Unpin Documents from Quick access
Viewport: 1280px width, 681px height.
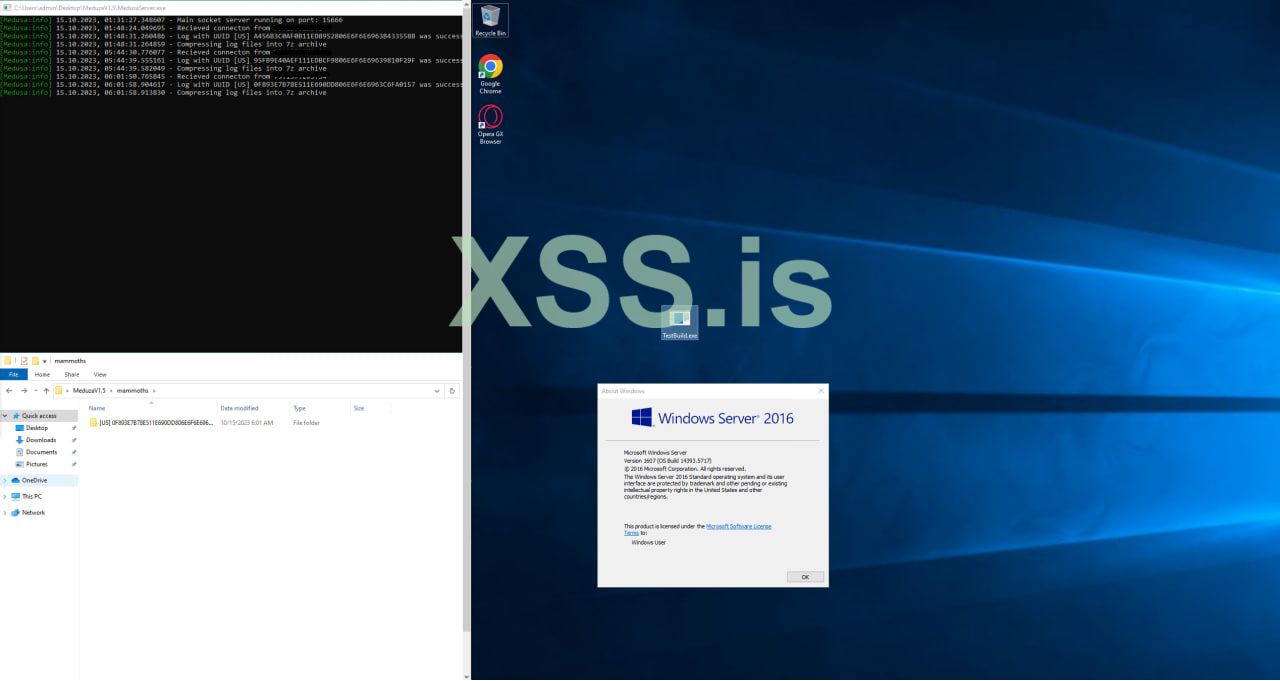click(x=75, y=452)
